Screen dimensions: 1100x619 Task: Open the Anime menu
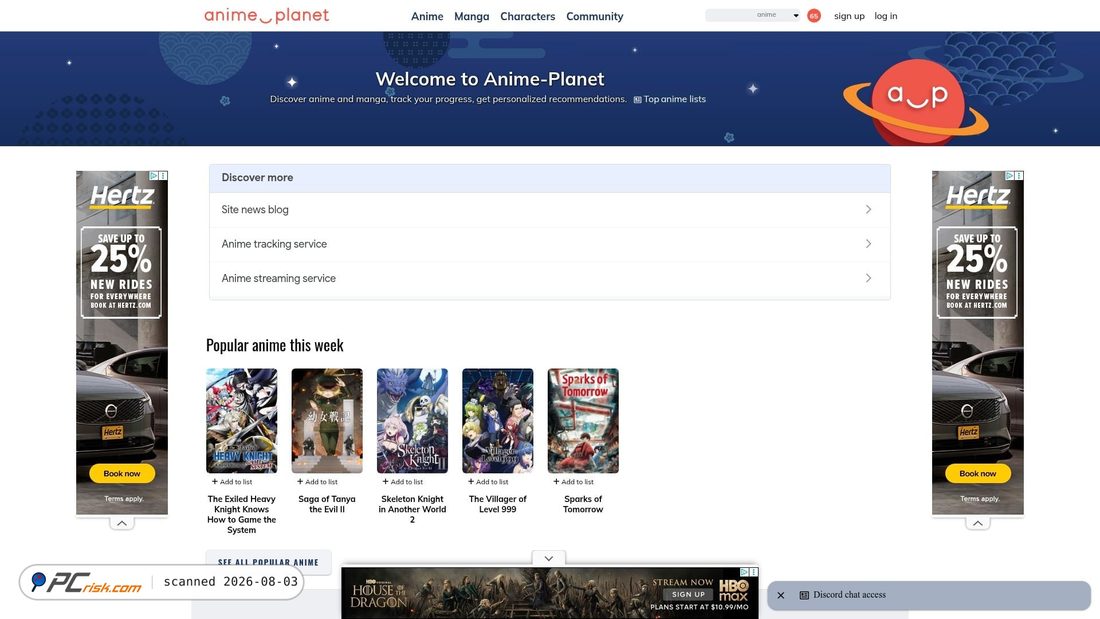pos(427,16)
